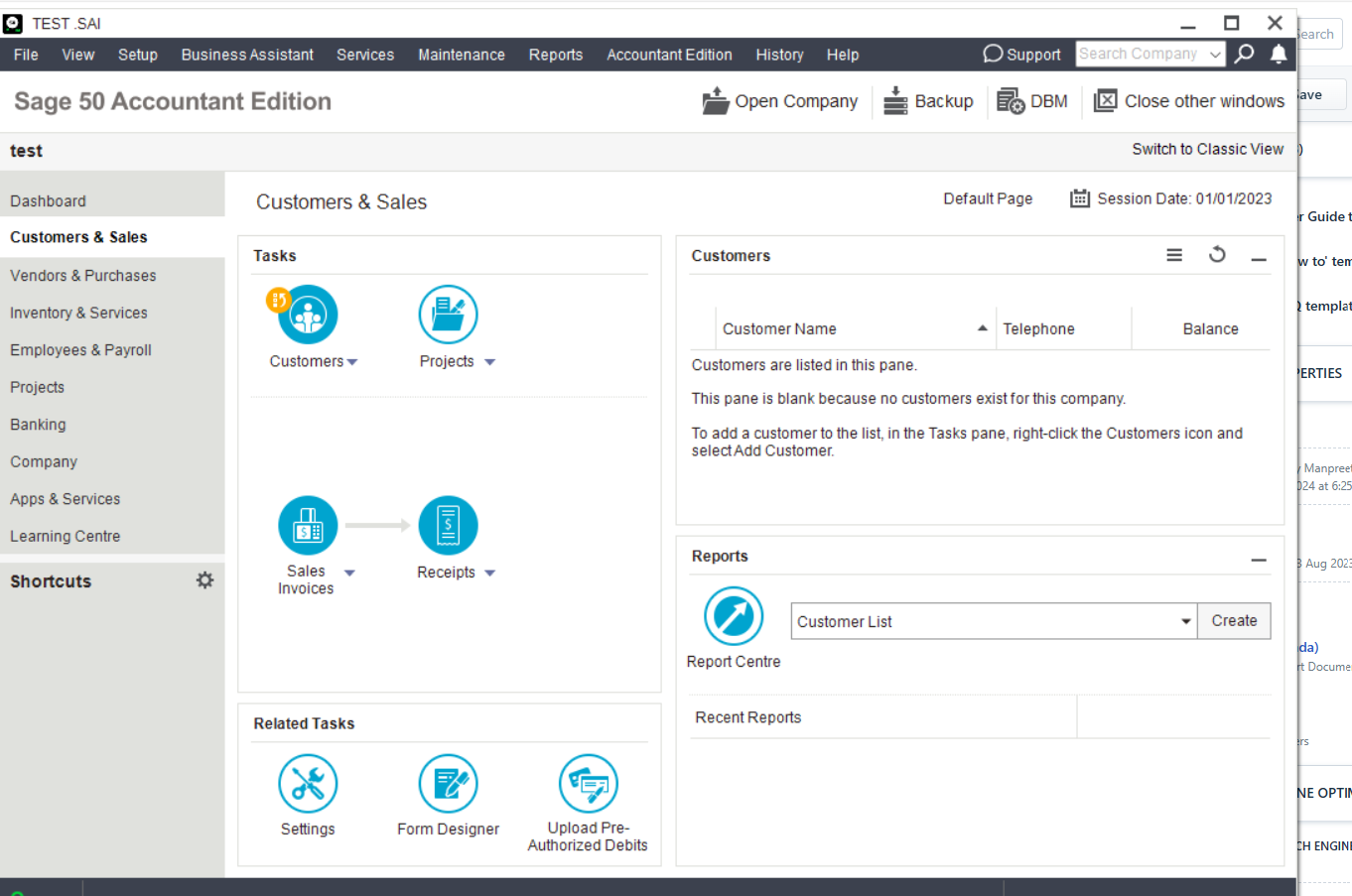Open the Sales Invoices icon

coord(308,525)
